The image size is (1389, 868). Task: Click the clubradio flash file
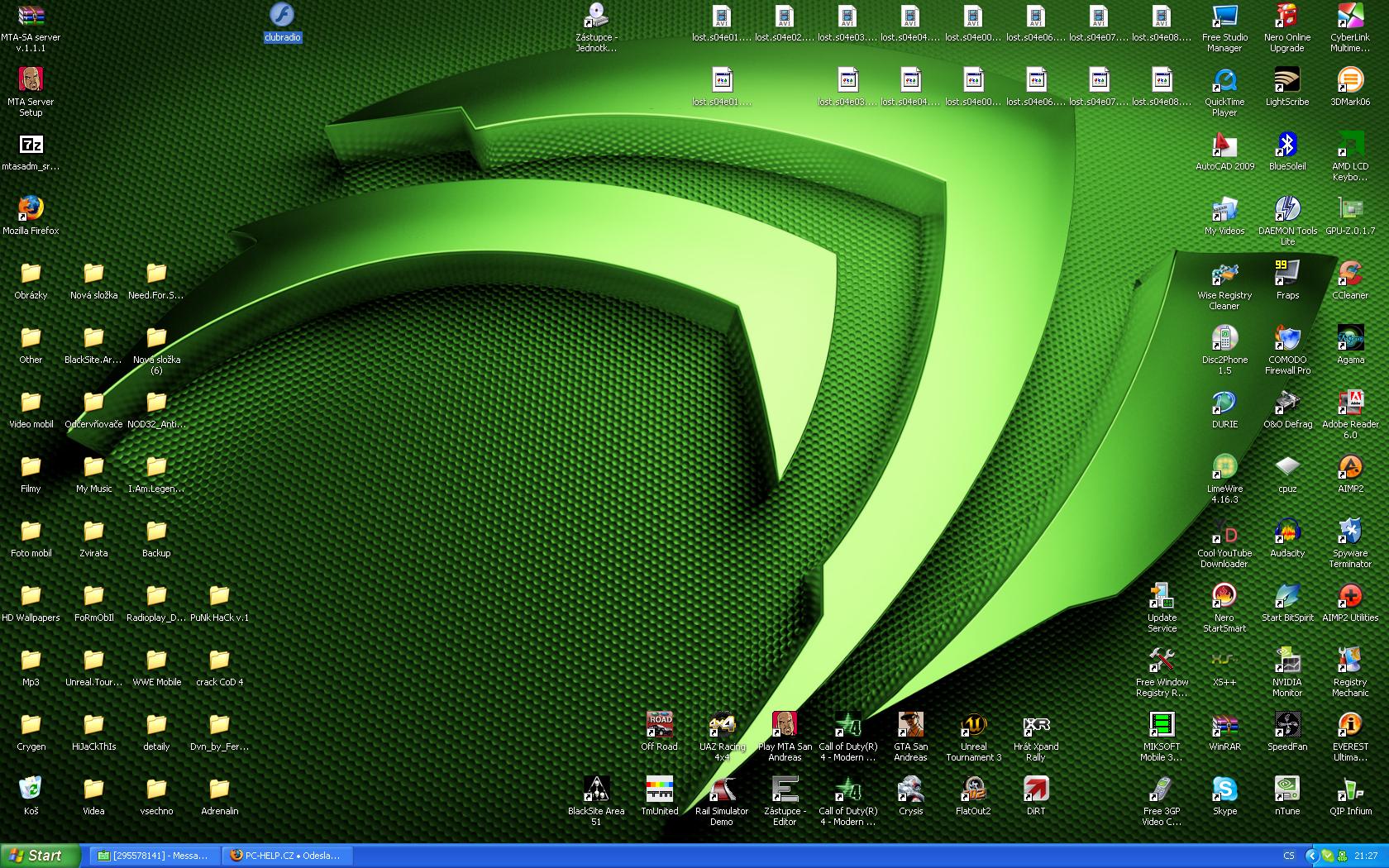click(282, 16)
